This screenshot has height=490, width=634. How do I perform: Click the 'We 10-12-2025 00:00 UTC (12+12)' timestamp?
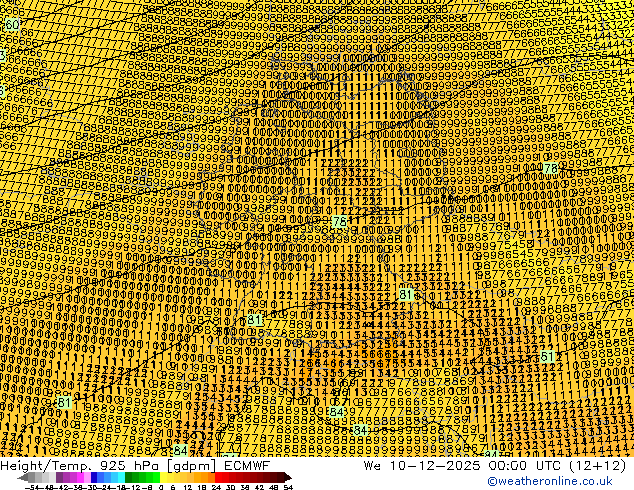[x=495, y=465]
